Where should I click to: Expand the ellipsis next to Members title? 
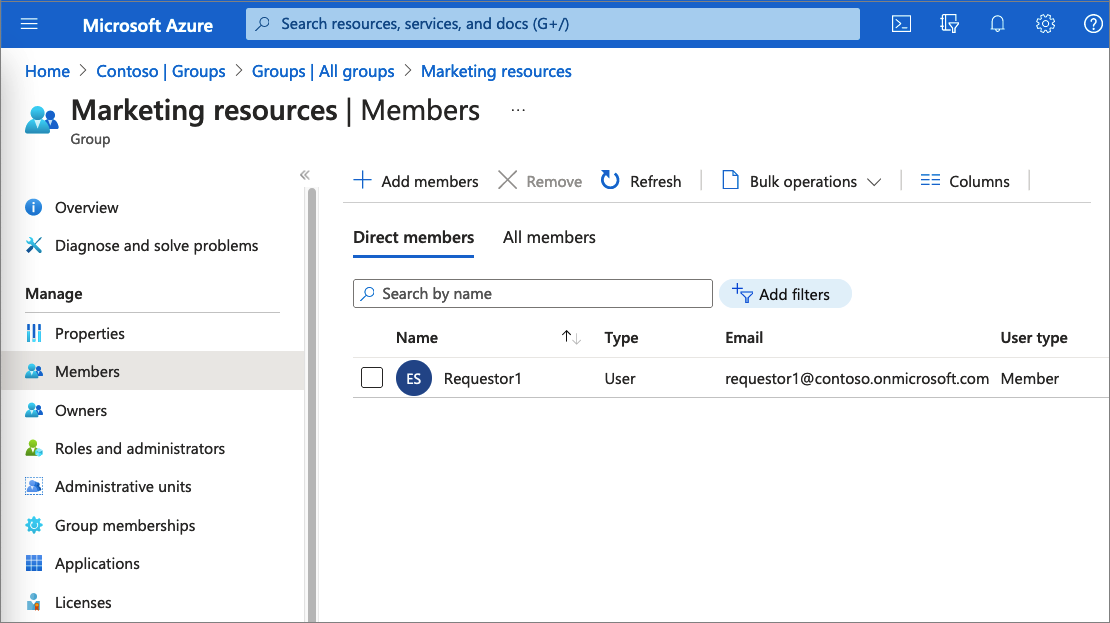[x=517, y=110]
